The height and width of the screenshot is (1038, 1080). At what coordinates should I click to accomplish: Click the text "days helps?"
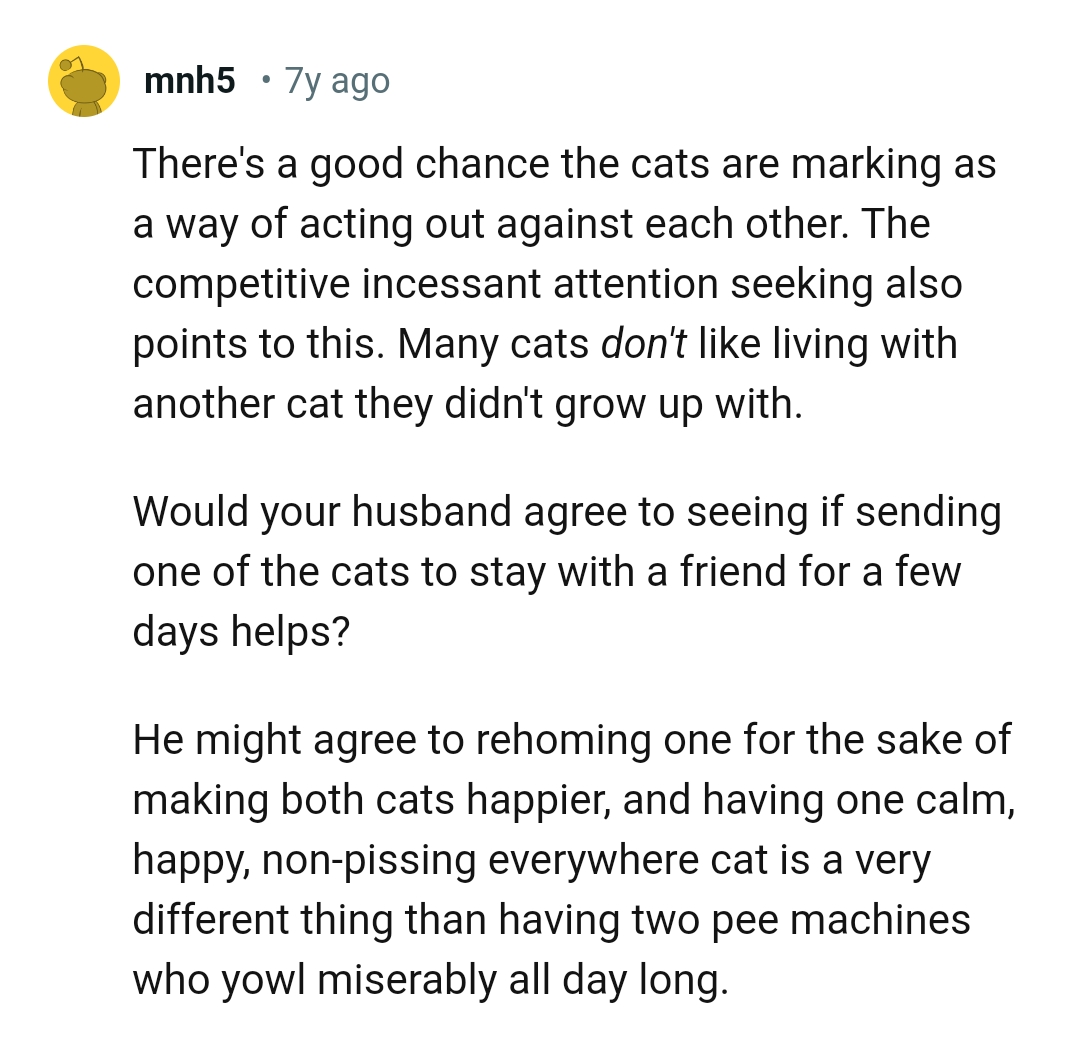click(x=241, y=632)
